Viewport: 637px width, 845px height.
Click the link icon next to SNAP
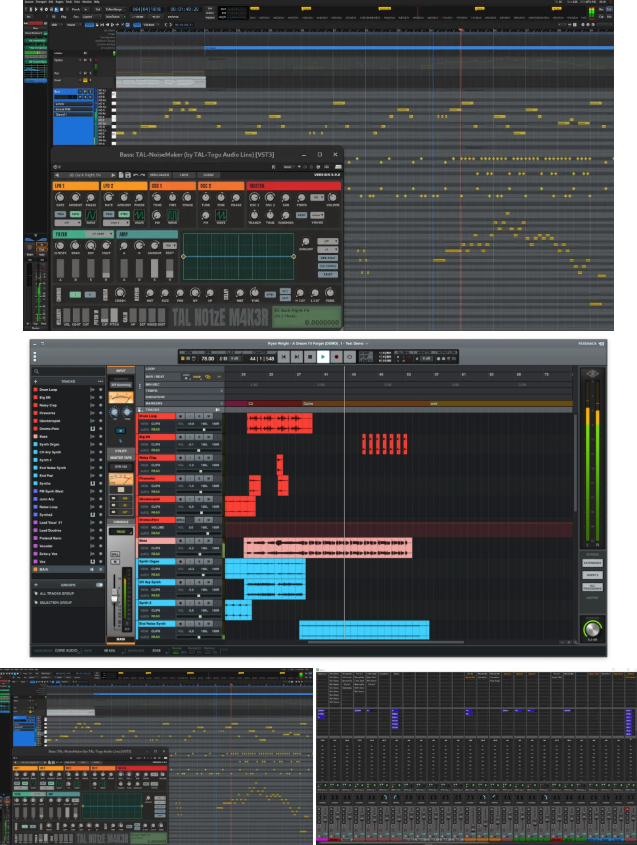(207, 377)
